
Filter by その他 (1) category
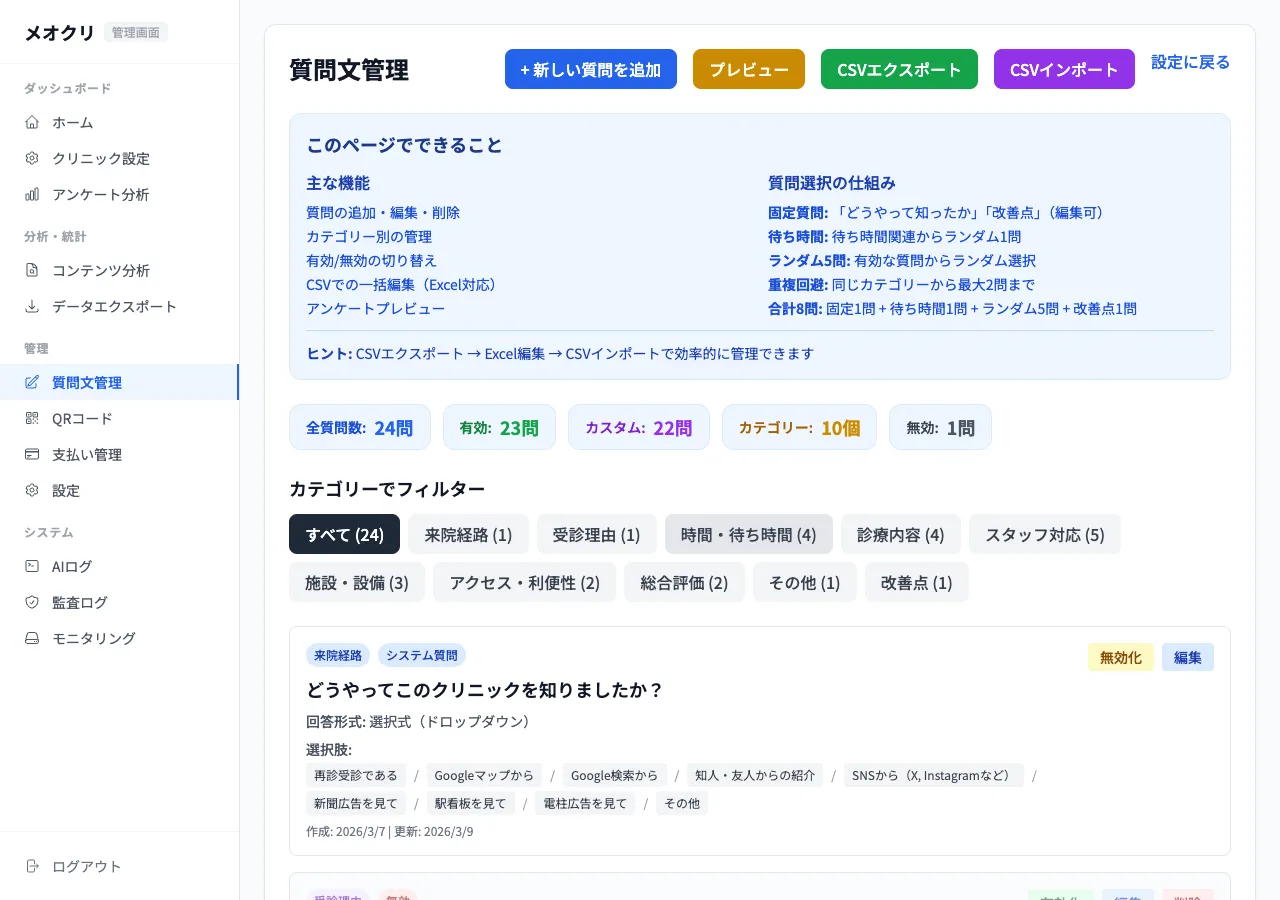805,582
